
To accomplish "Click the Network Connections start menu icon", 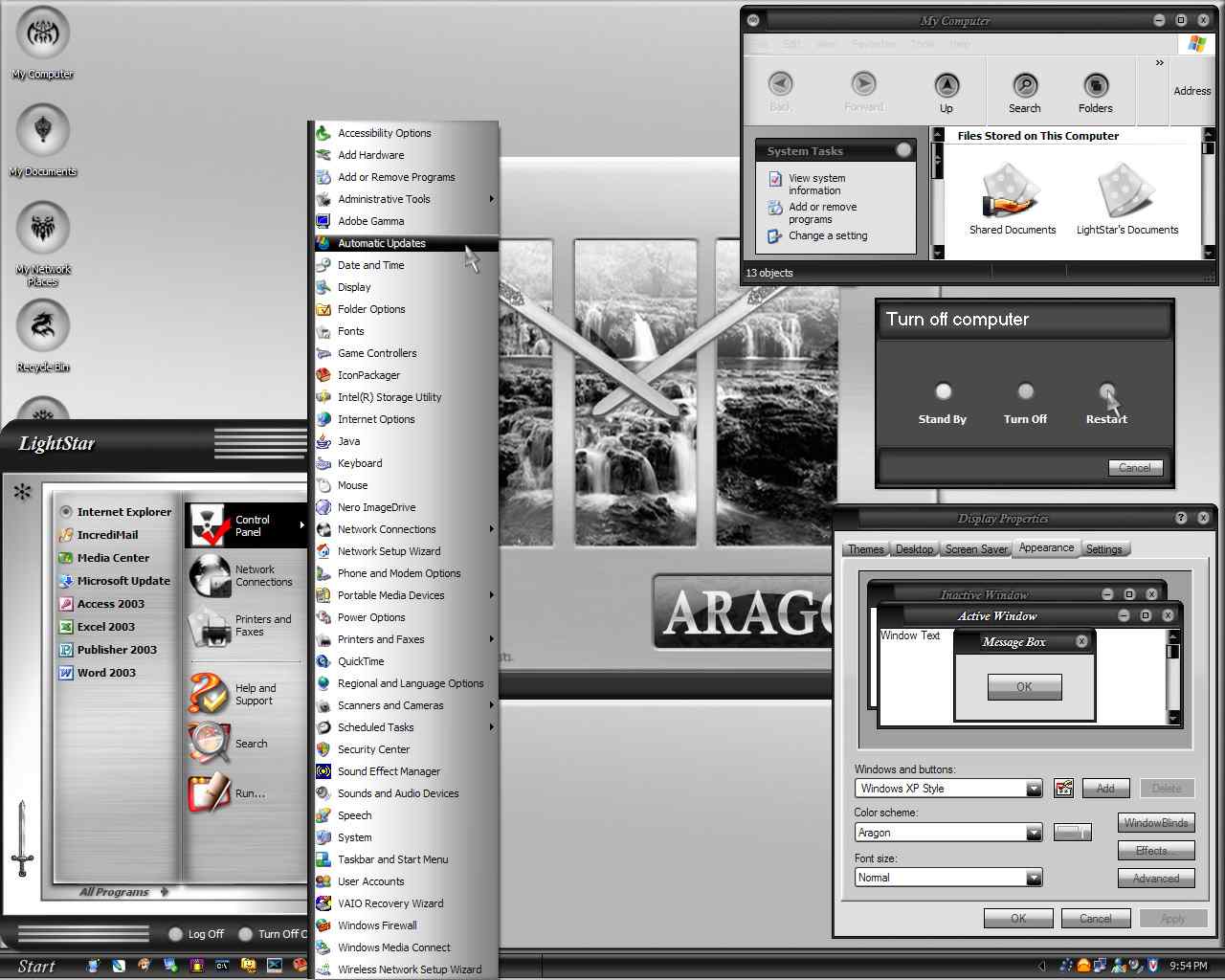I will 210,575.
